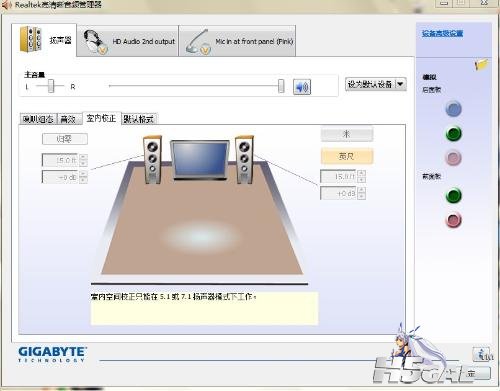
Task: Switch distance units to meters (米)
Action: coord(347,134)
